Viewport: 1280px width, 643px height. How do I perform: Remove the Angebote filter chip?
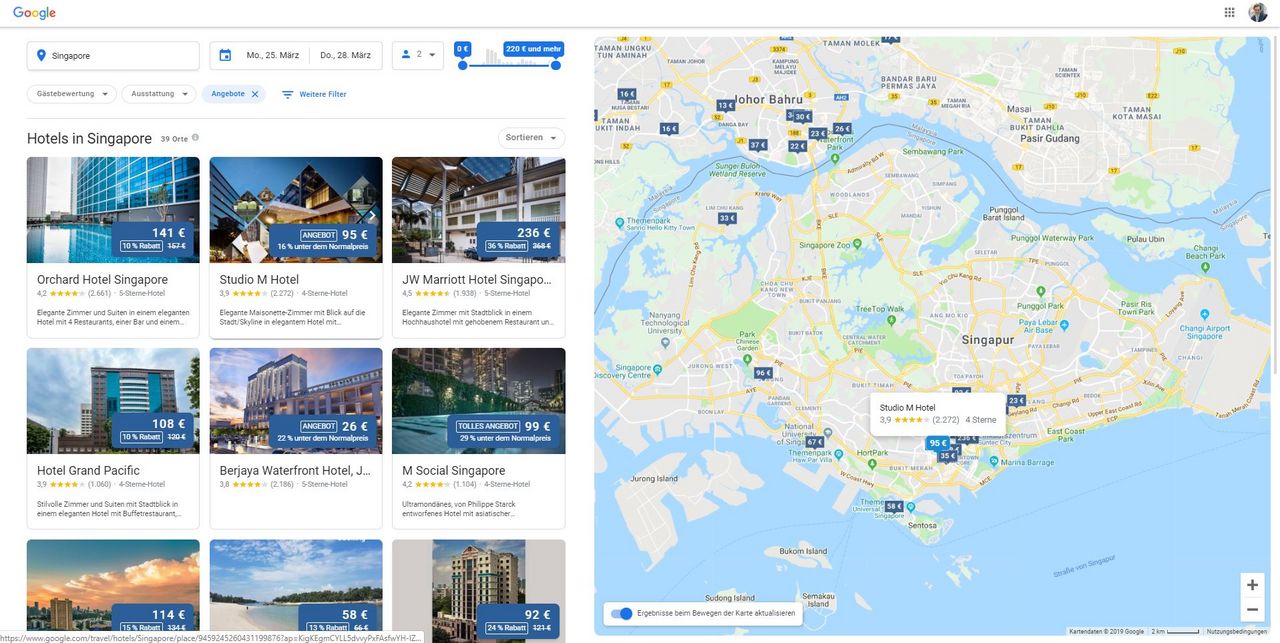pyautogui.click(x=255, y=94)
